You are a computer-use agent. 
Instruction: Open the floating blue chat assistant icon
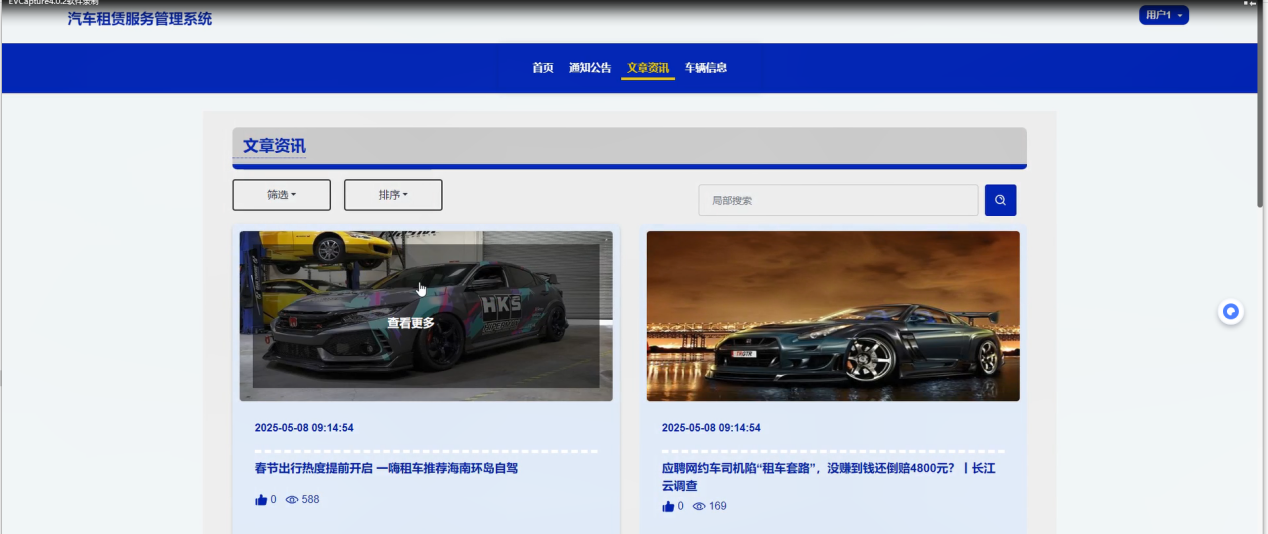click(1231, 312)
